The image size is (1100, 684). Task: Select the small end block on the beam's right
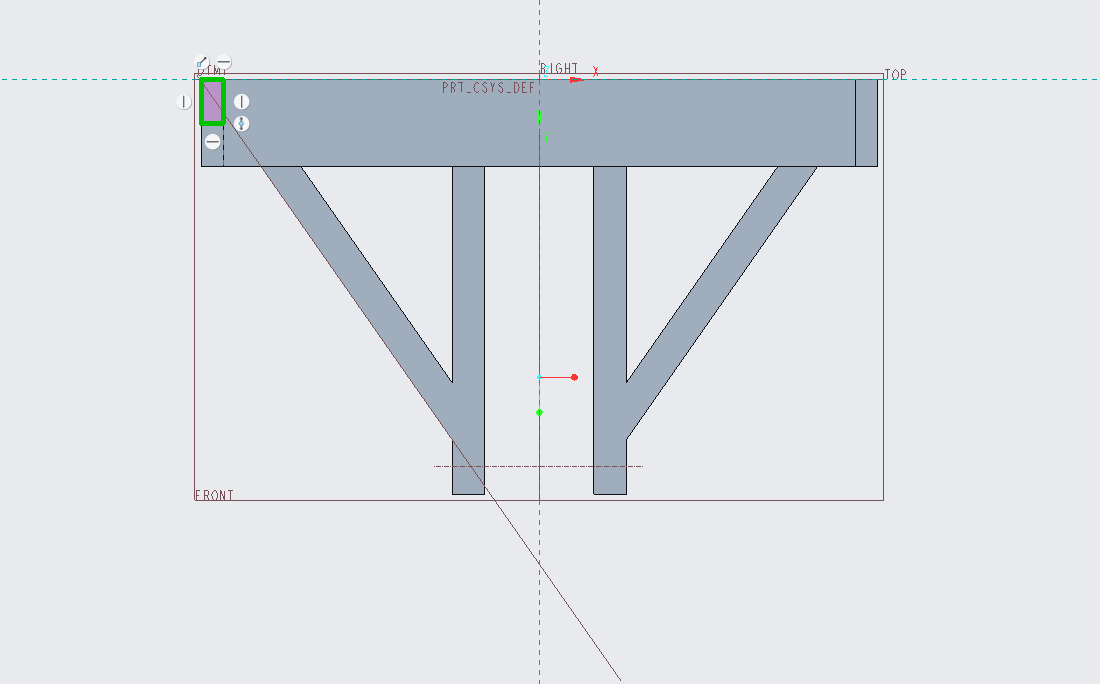[866, 123]
